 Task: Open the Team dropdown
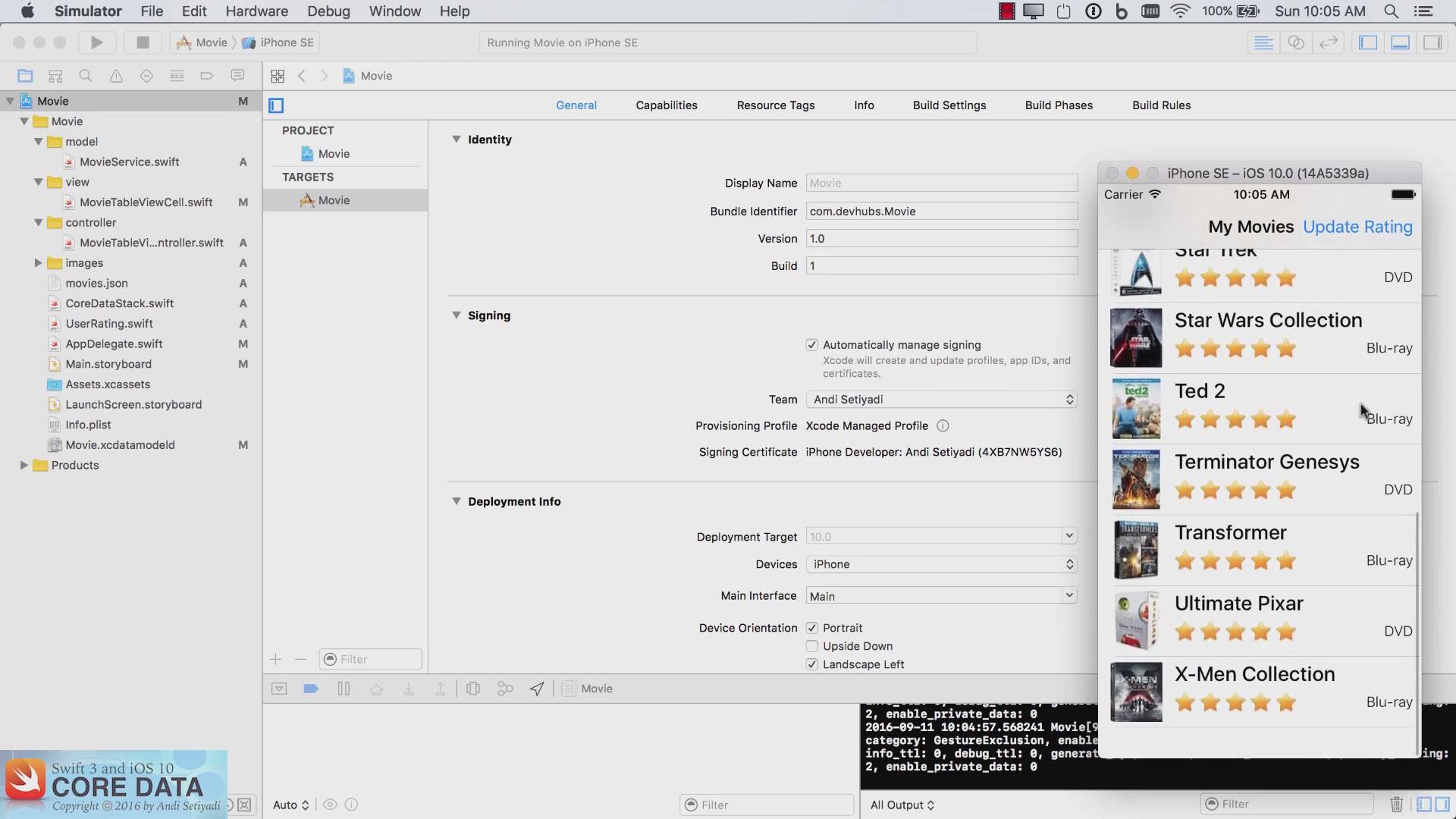(x=941, y=400)
